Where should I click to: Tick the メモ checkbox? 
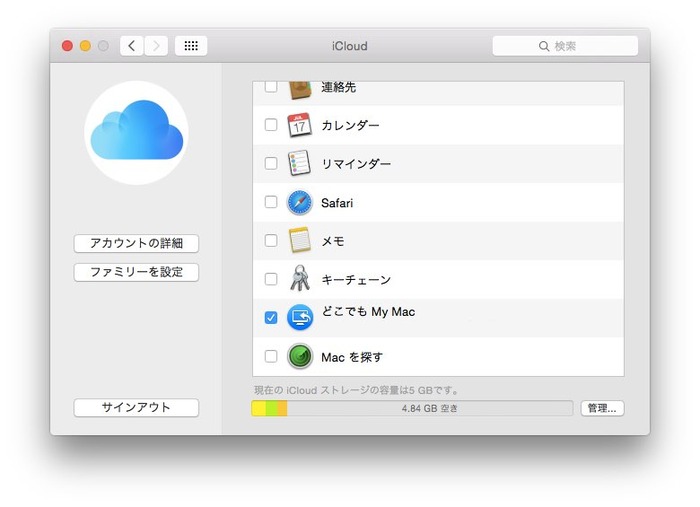271,241
